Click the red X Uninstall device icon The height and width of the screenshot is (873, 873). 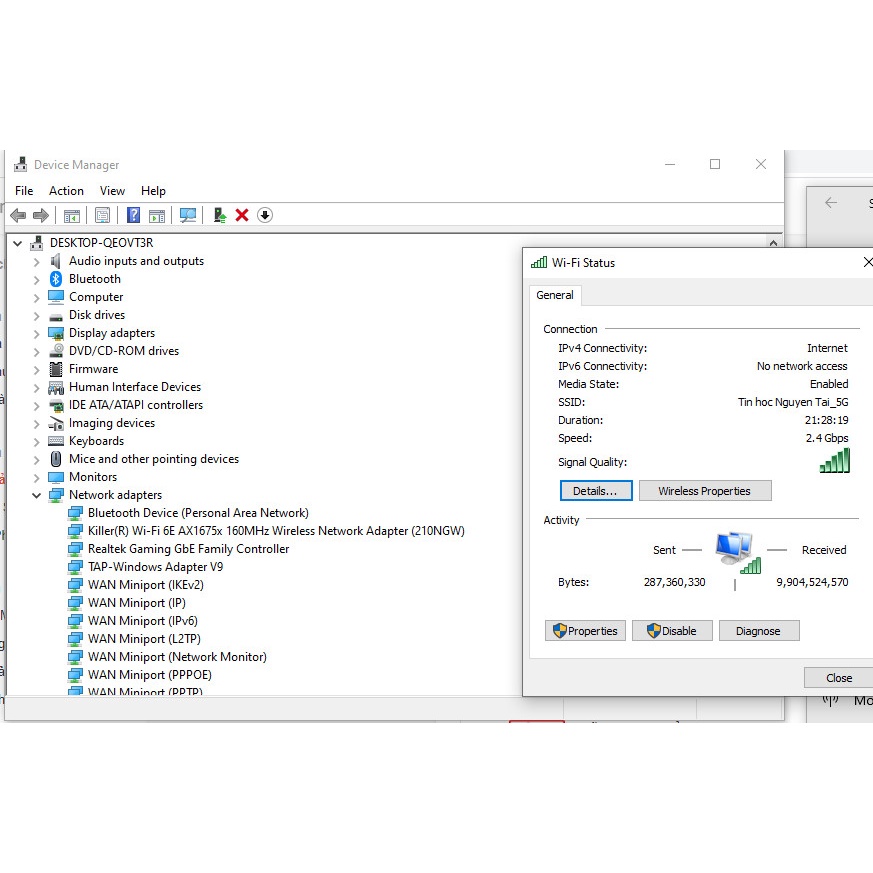click(242, 215)
